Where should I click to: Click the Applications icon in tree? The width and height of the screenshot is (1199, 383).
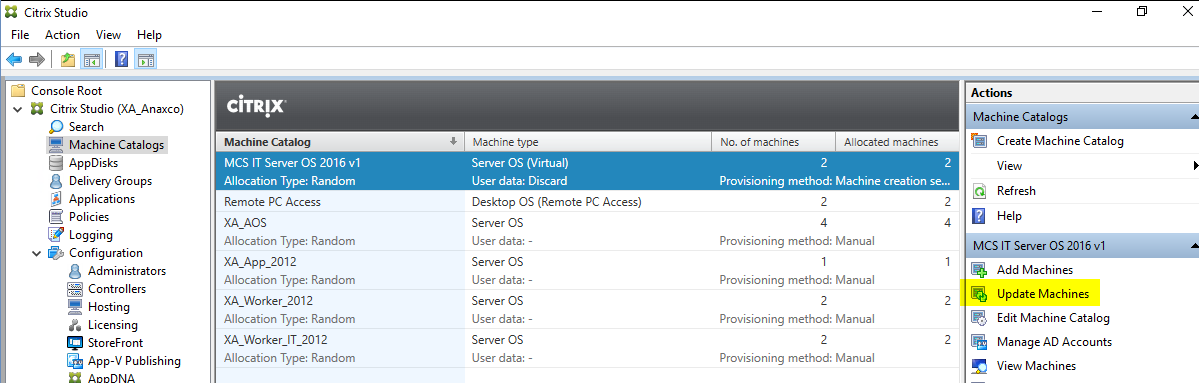pyautogui.click(x=56, y=199)
